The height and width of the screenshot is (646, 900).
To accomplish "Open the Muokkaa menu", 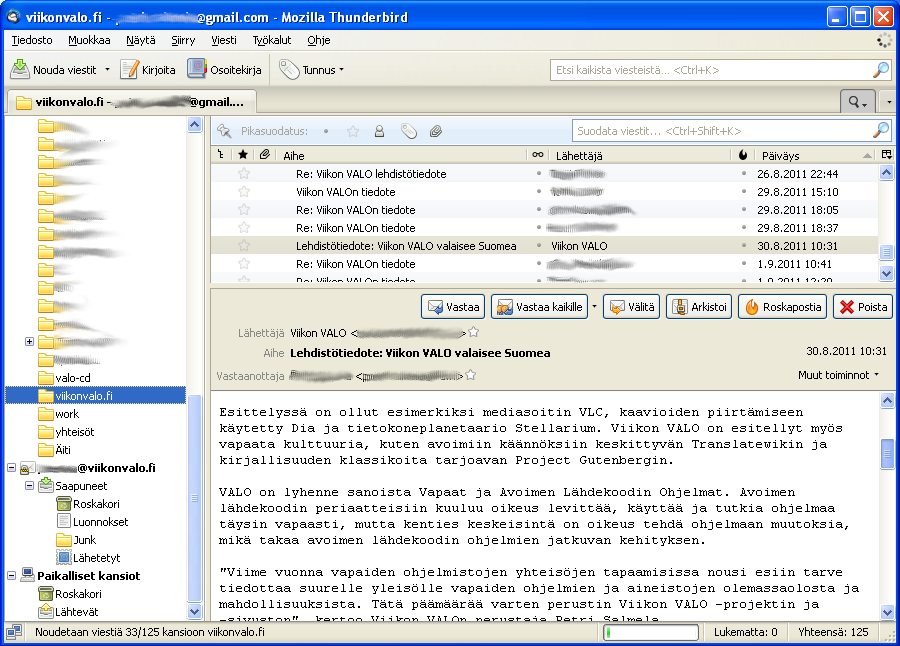I will 89,40.
